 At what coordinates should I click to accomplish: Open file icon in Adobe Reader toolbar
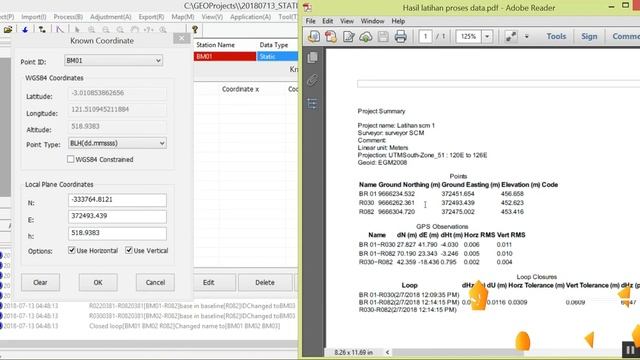click(313, 36)
